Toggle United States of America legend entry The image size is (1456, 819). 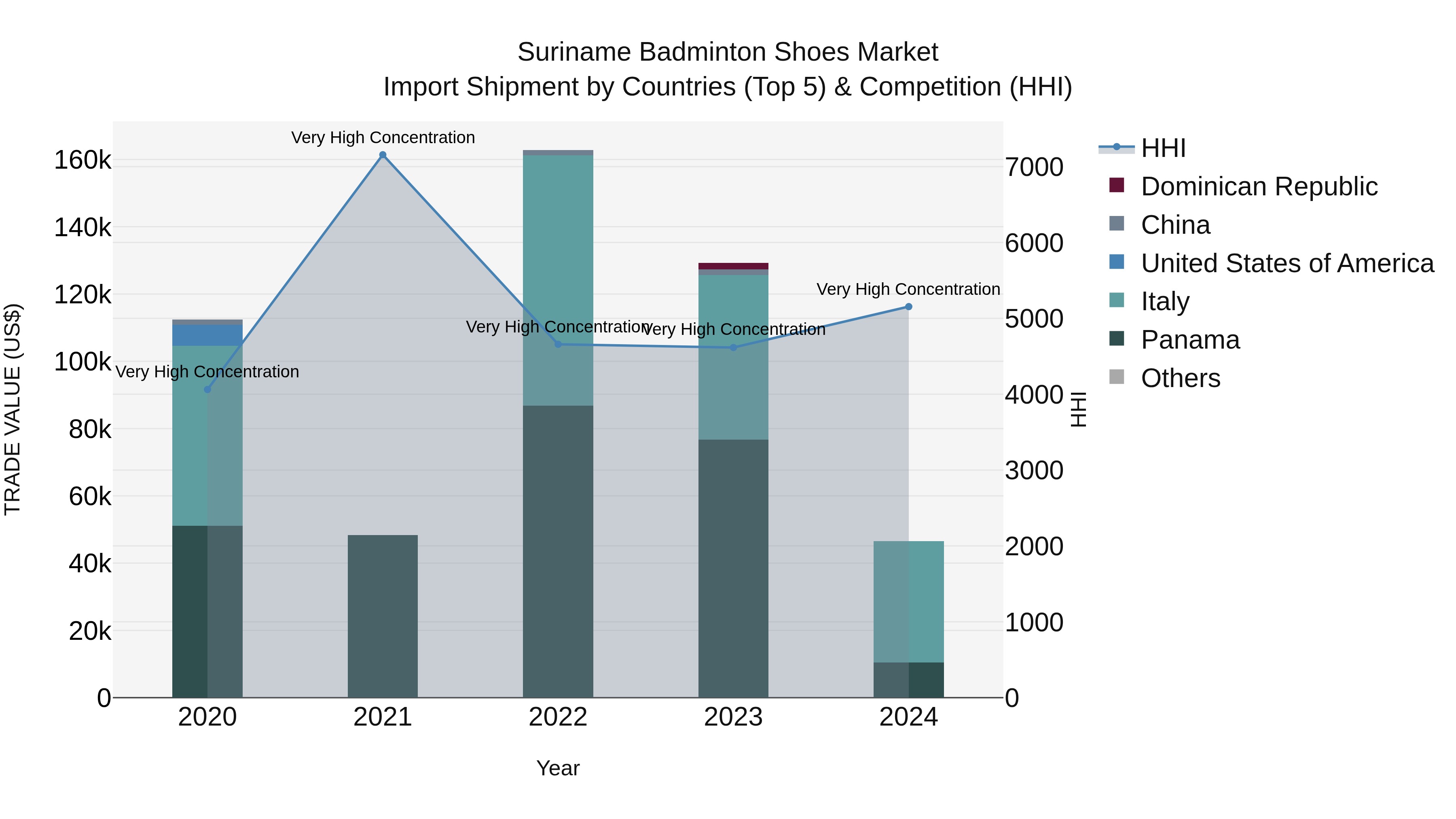(x=1272, y=263)
